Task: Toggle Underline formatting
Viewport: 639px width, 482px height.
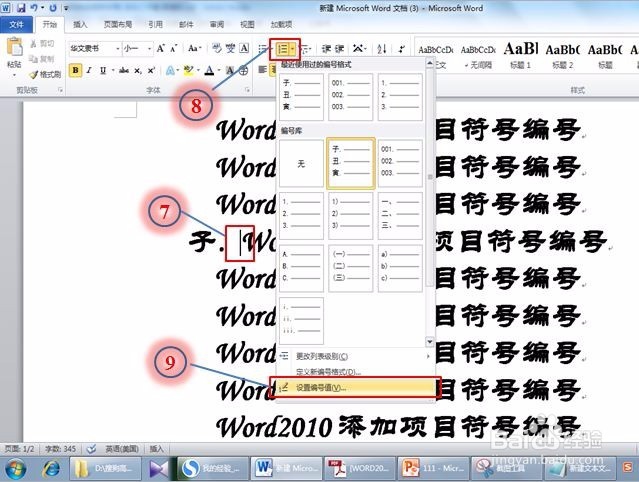Action: point(103,71)
